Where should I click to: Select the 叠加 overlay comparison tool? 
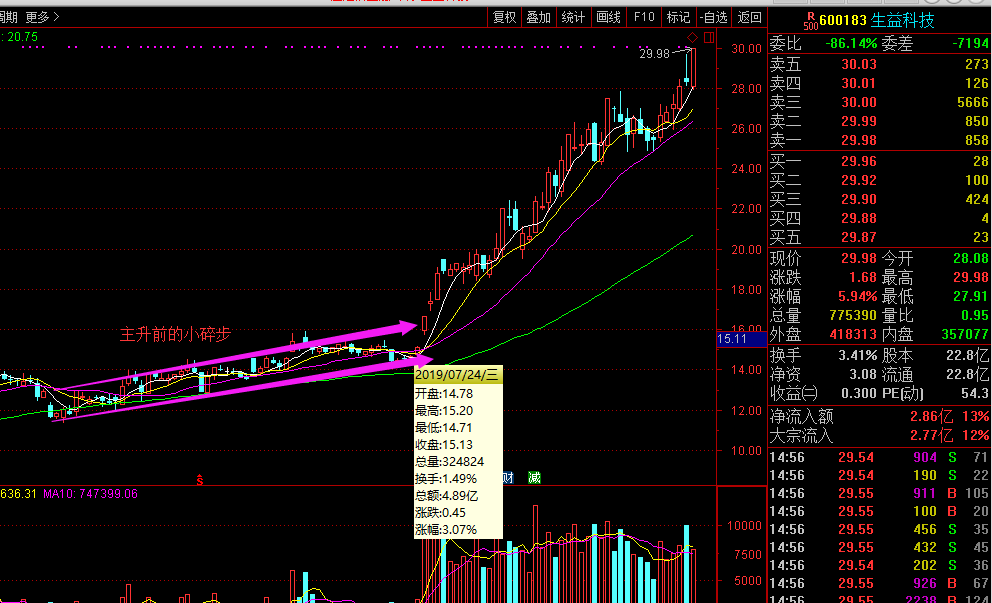pos(538,16)
